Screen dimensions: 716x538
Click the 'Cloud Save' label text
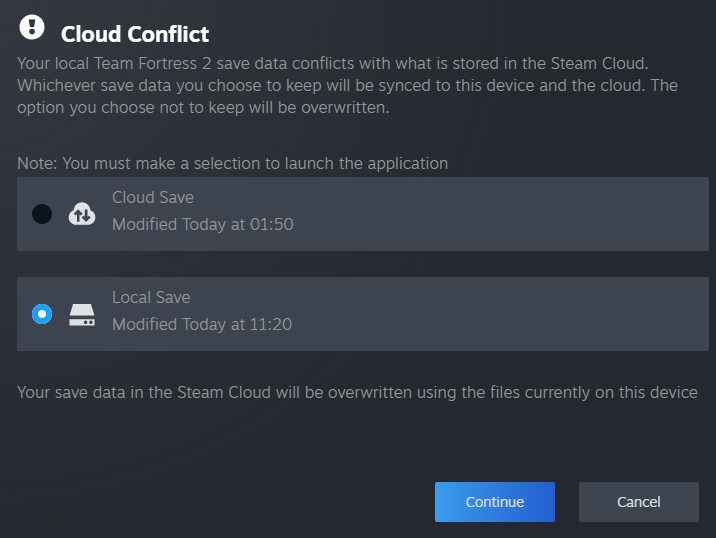pyautogui.click(x=153, y=197)
